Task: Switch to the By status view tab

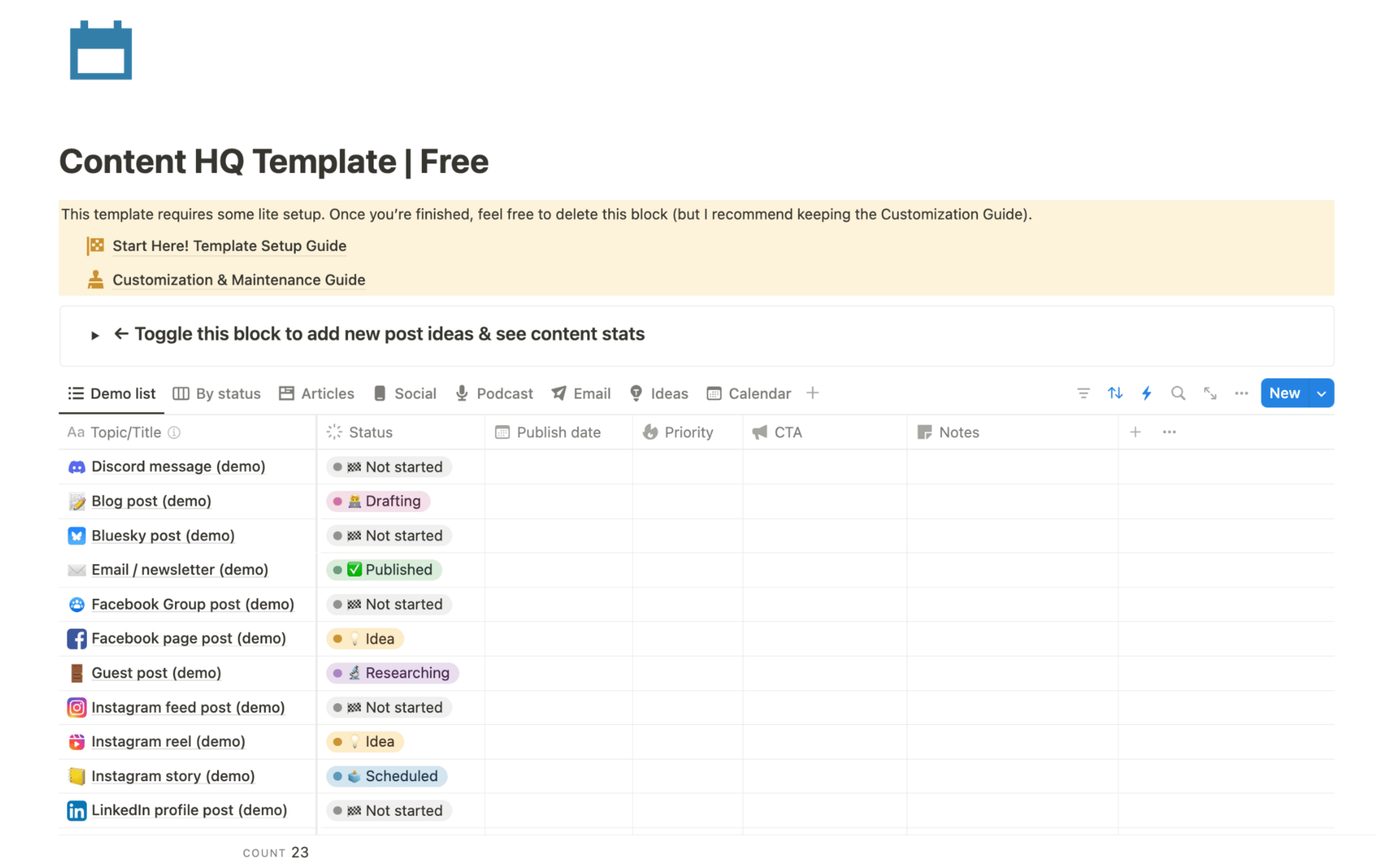Action: [217, 393]
